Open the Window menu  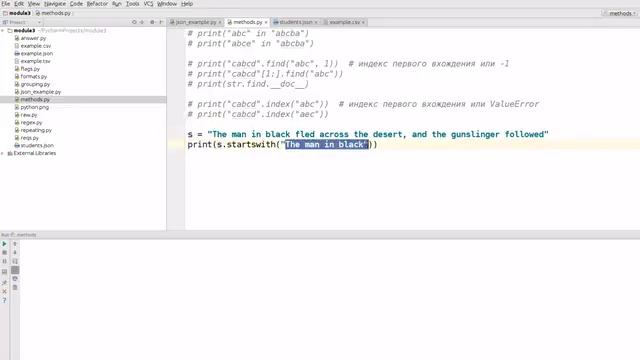pyautogui.click(x=167, y=4)
